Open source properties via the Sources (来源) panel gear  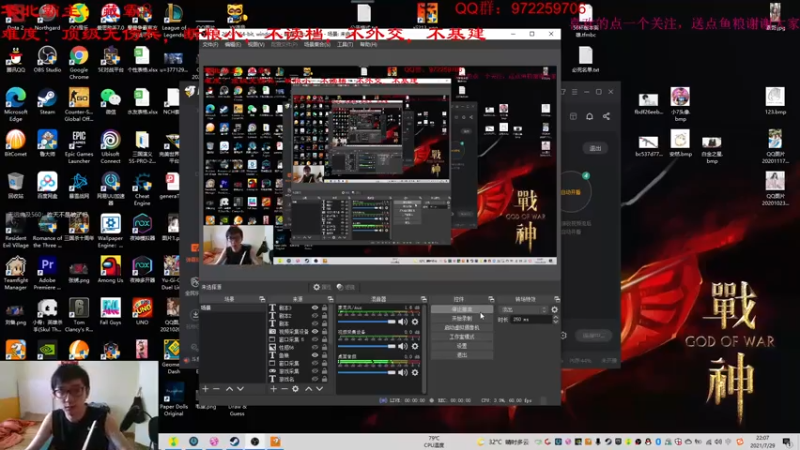coord(295,389)
